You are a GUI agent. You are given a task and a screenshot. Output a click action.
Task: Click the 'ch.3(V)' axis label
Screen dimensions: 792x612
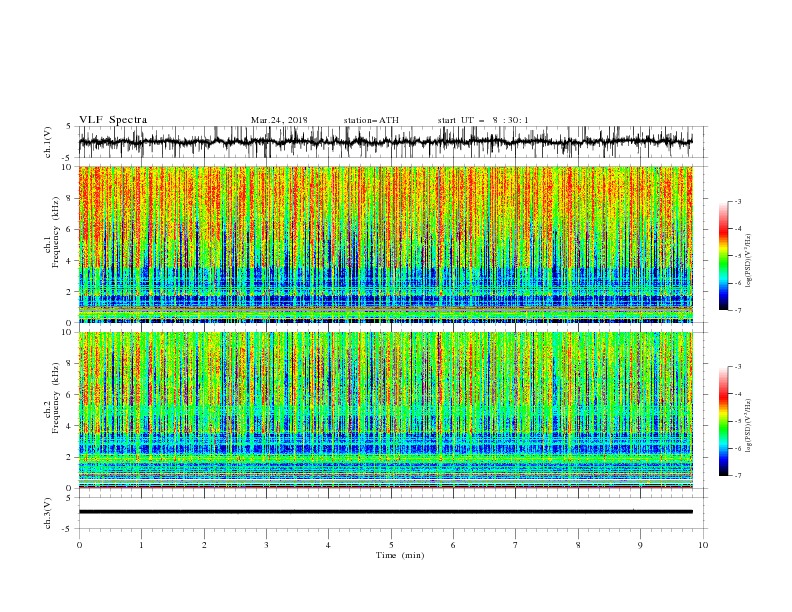(48, 513)
